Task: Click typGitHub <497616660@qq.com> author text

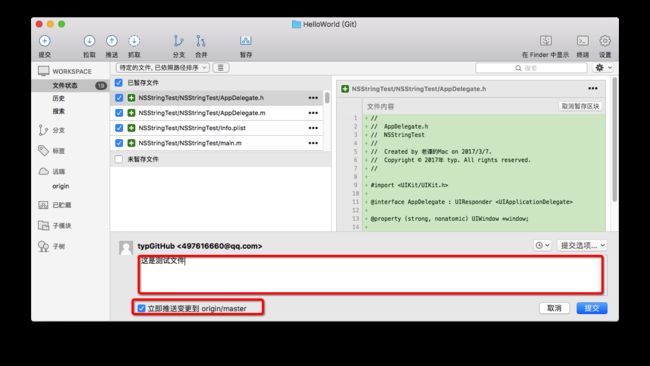Action: tap(200, 246)
